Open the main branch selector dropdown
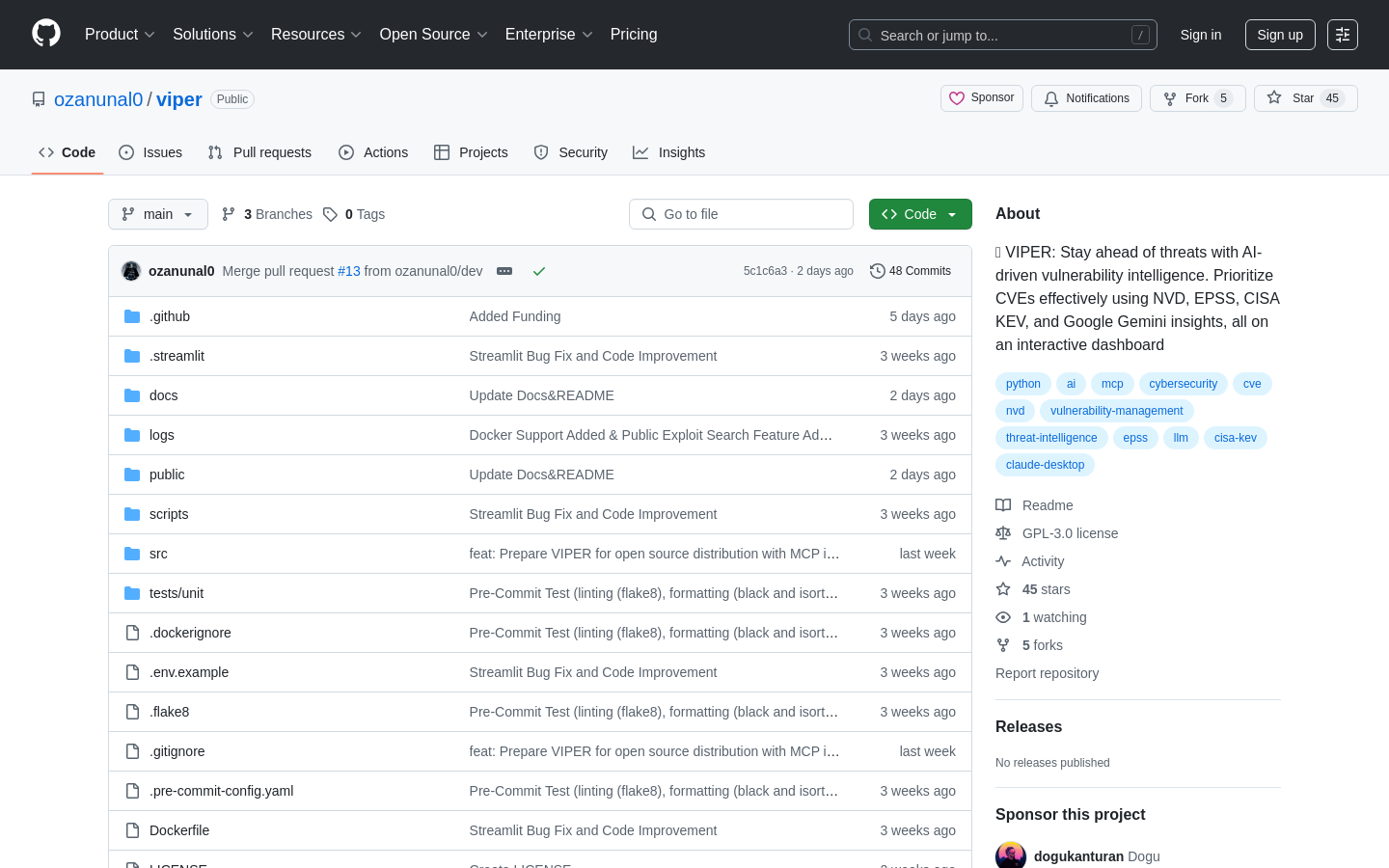Image resolution: width=1389 pixels, height=868 pixels. [x=158, y=214]
